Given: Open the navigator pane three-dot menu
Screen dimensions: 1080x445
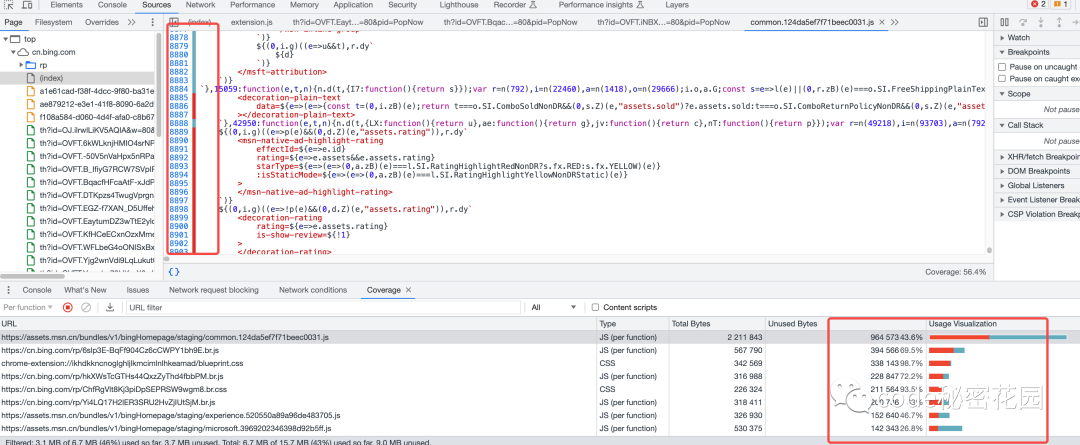Looking at the screenshot, I should pyautogui.click(x=152, y=22).
